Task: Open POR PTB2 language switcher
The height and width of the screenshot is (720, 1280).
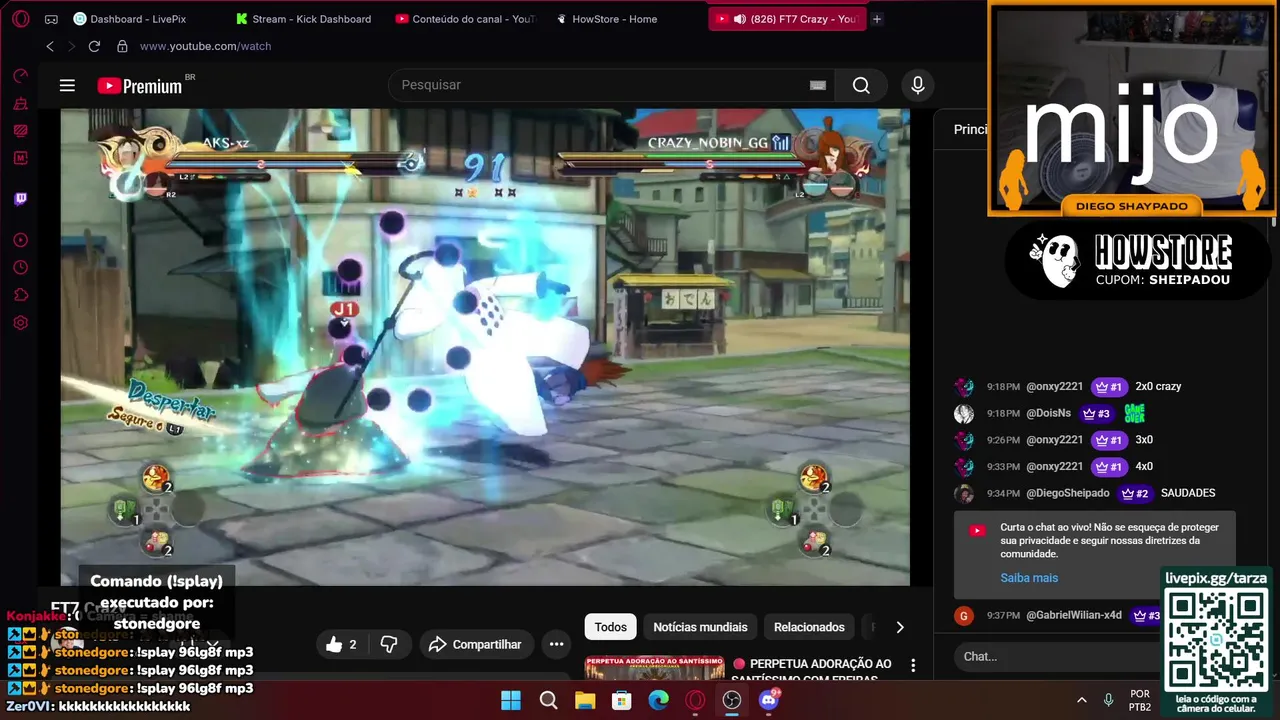Action: tap(1140, 700)
